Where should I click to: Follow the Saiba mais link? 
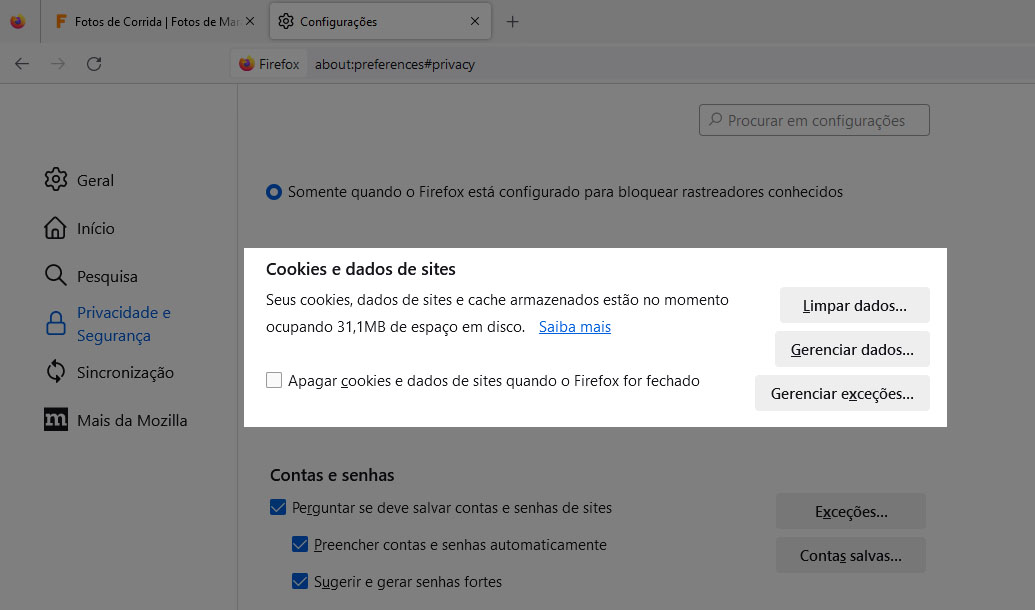tap(575, 327)
